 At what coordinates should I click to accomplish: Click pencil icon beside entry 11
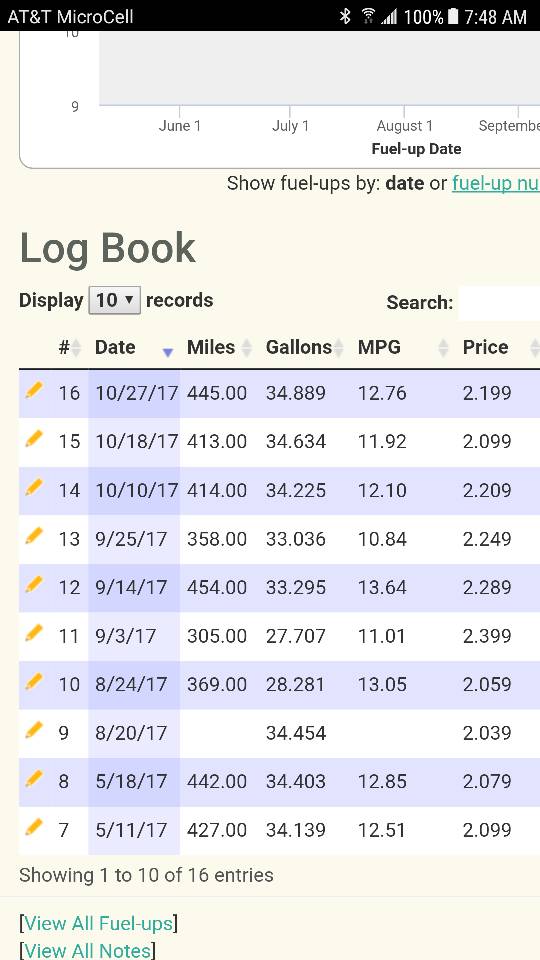click(34, 633)
